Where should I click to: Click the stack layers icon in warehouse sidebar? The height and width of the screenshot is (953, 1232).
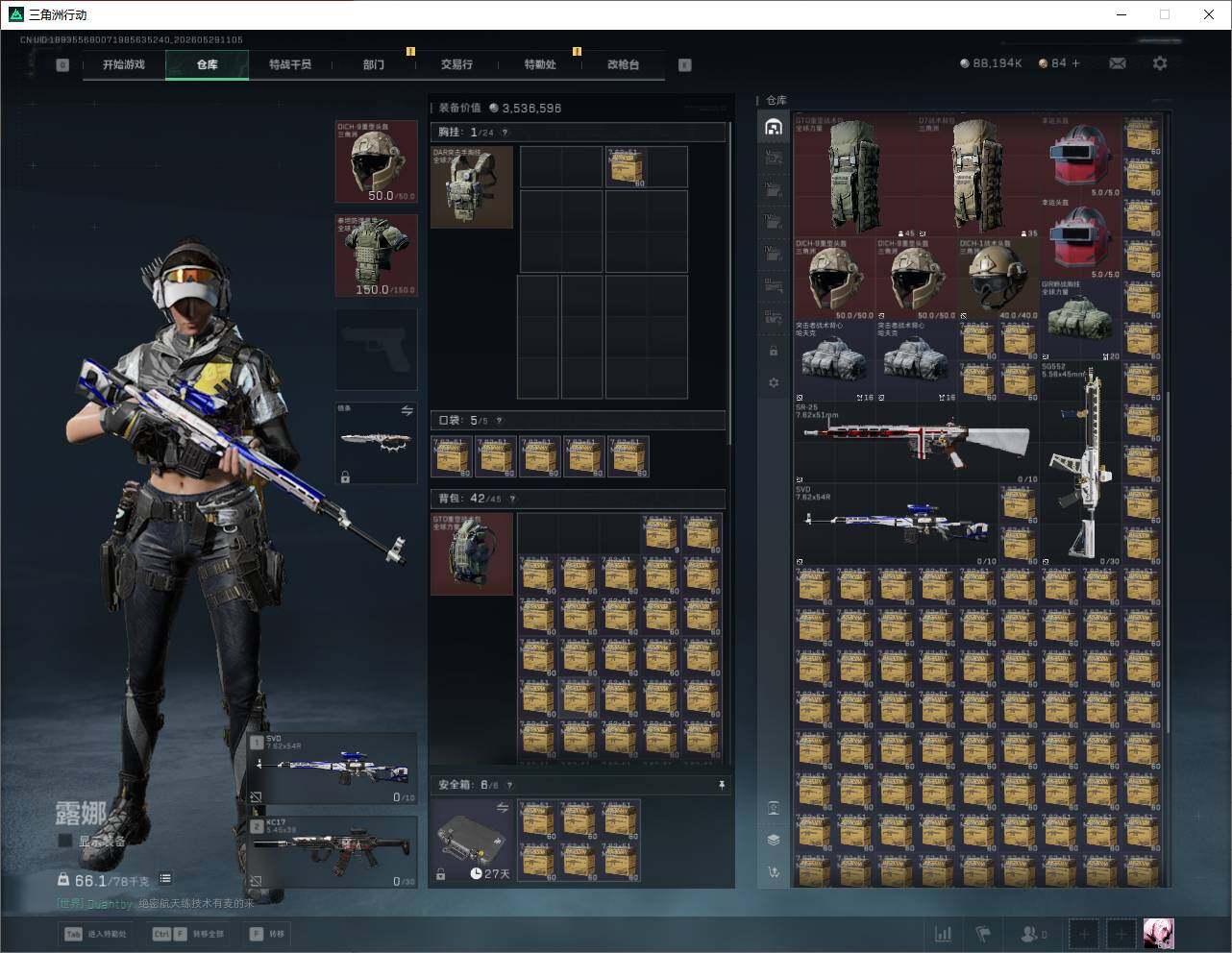774,840
